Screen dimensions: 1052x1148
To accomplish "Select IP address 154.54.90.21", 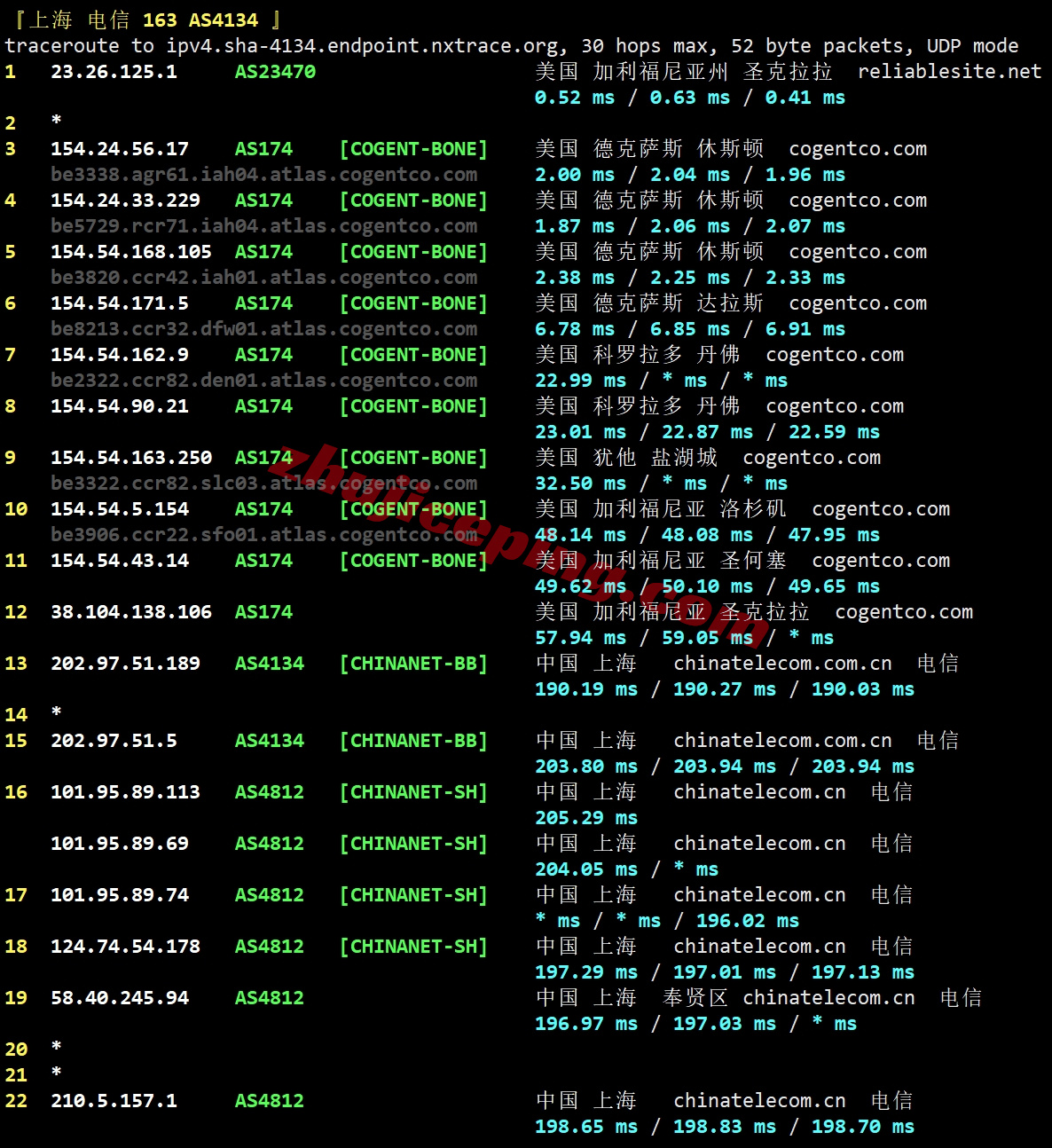I will [x=120, y=406].
